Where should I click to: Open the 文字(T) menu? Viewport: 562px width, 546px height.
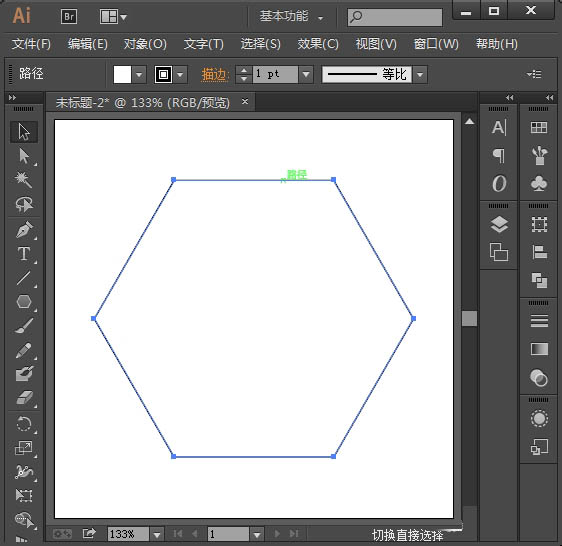coord(204,44)
